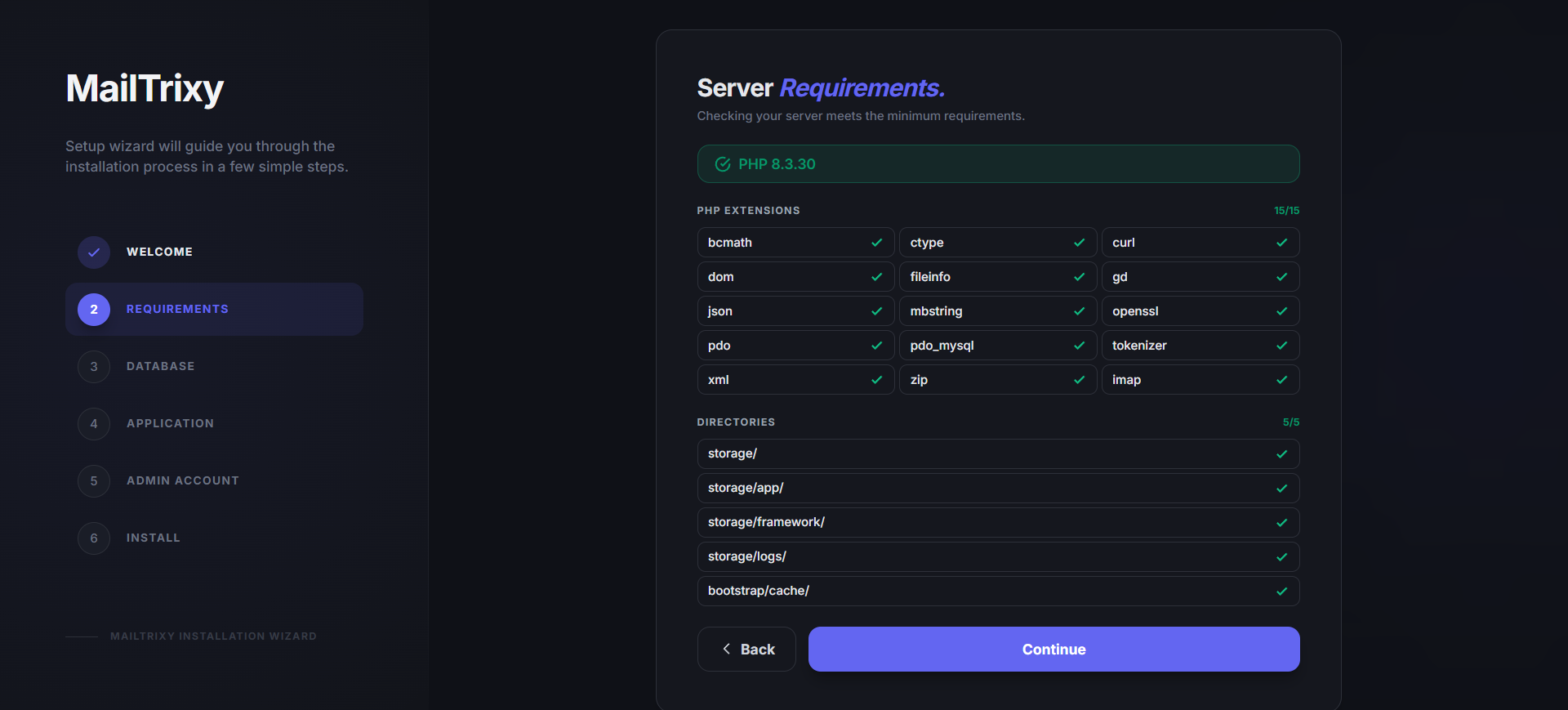Image resolution: width=1568 pixels, height=710 pixels.
Task: Click the step 5 number circle
Action: coord(94,481)
